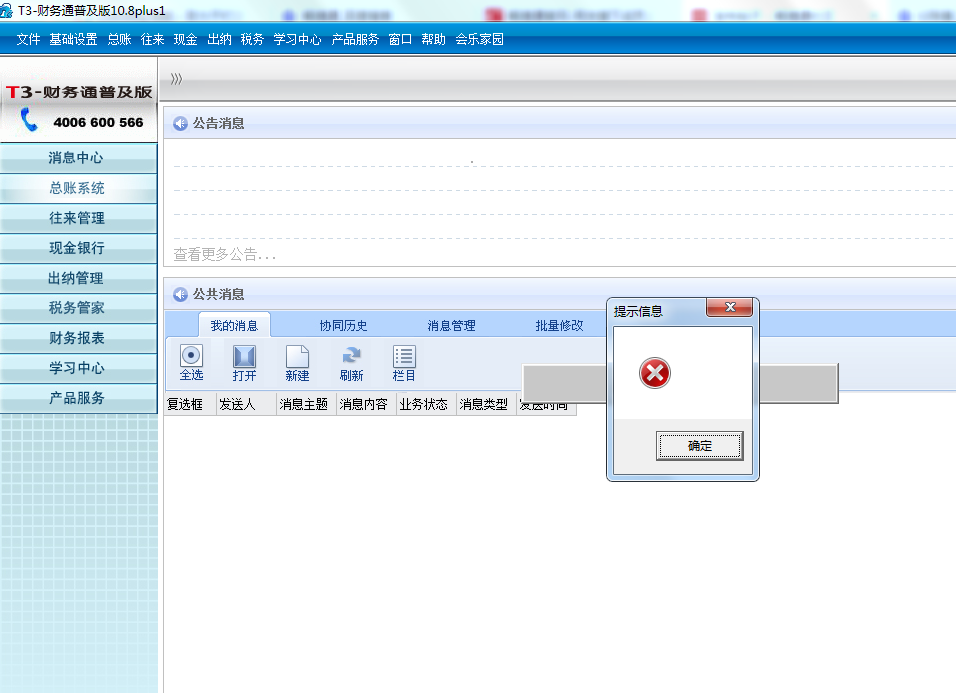Select 财务报表 in the sidebar
Viewport: 956px width, 693px height.
coord(78,338)
